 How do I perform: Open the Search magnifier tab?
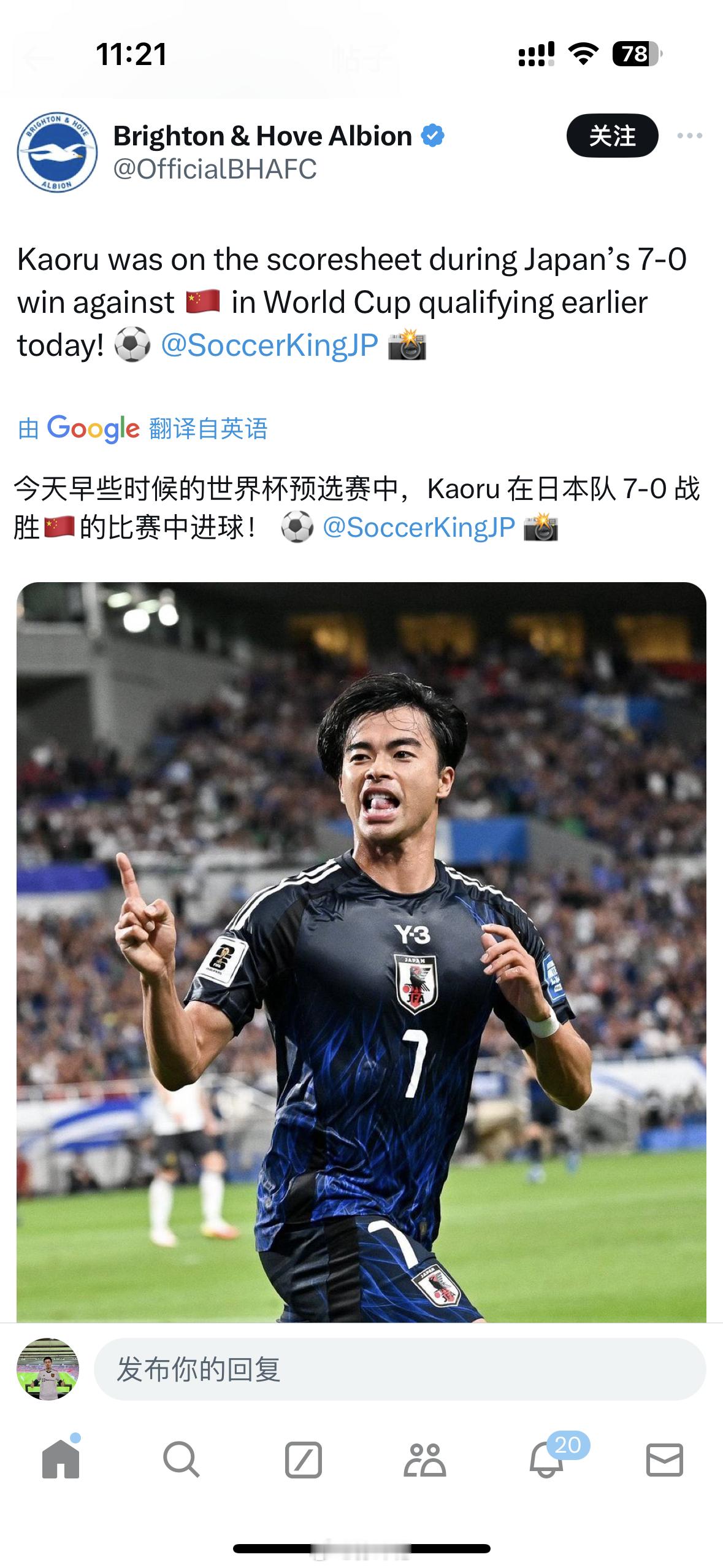pyautogui.click(x=182, y=1459)
